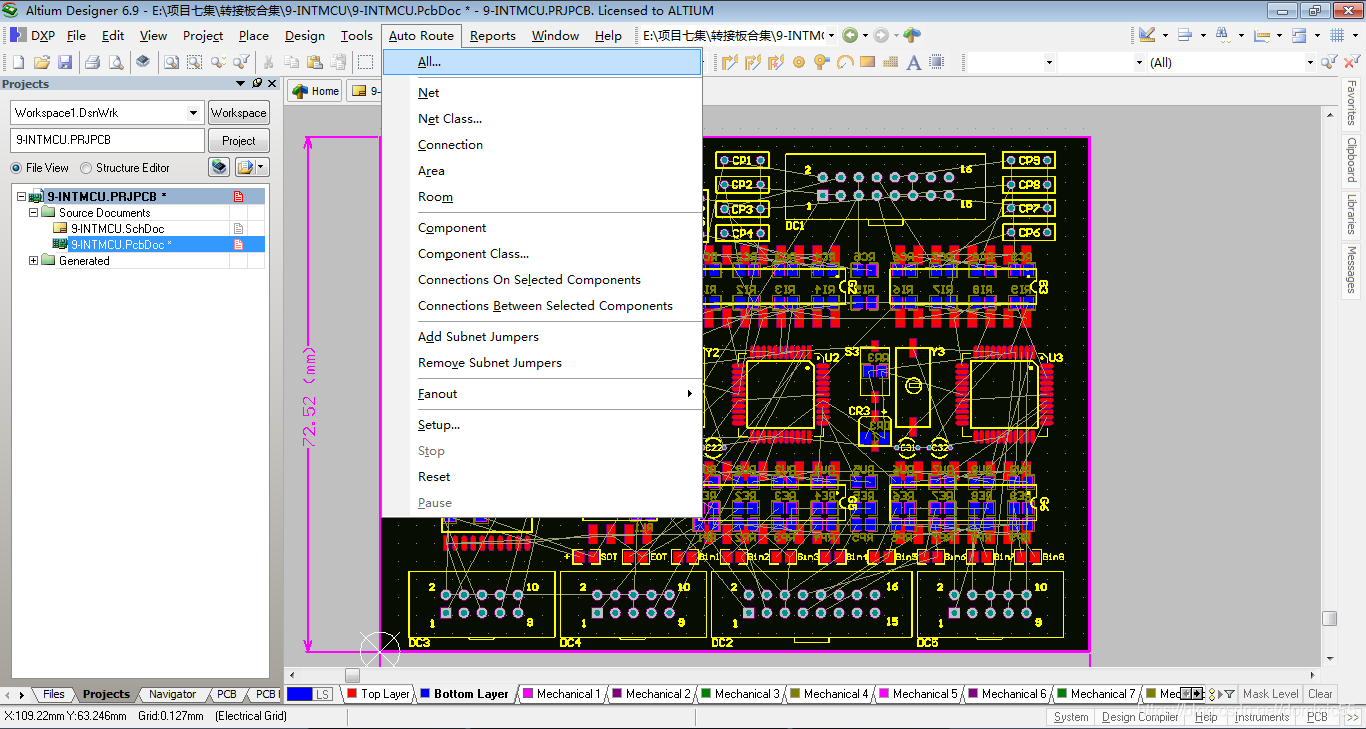Collapse the 9-INTMCU.PRJPCB project node
The height and width of the screenshot is (729, 1366).
[21, 197]
